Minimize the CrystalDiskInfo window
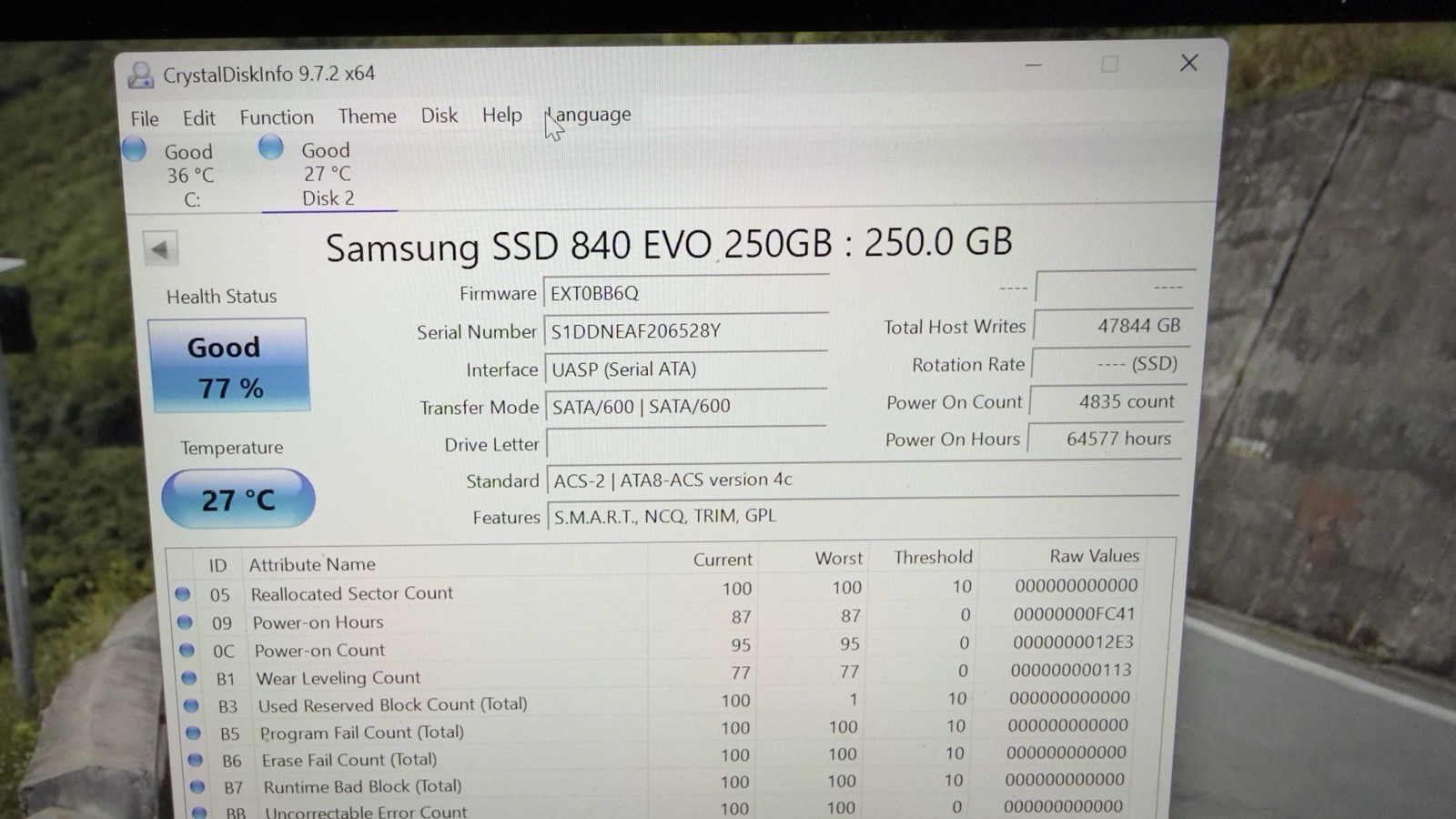 pos(1034,65)
